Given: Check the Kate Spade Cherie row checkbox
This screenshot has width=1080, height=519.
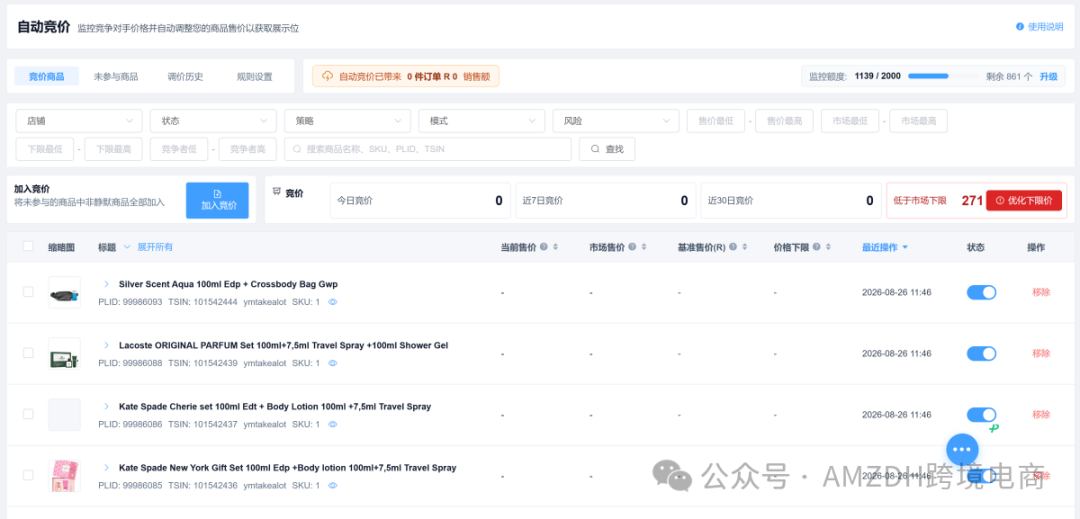Looking at the screenshot, I should click(28, 414).
